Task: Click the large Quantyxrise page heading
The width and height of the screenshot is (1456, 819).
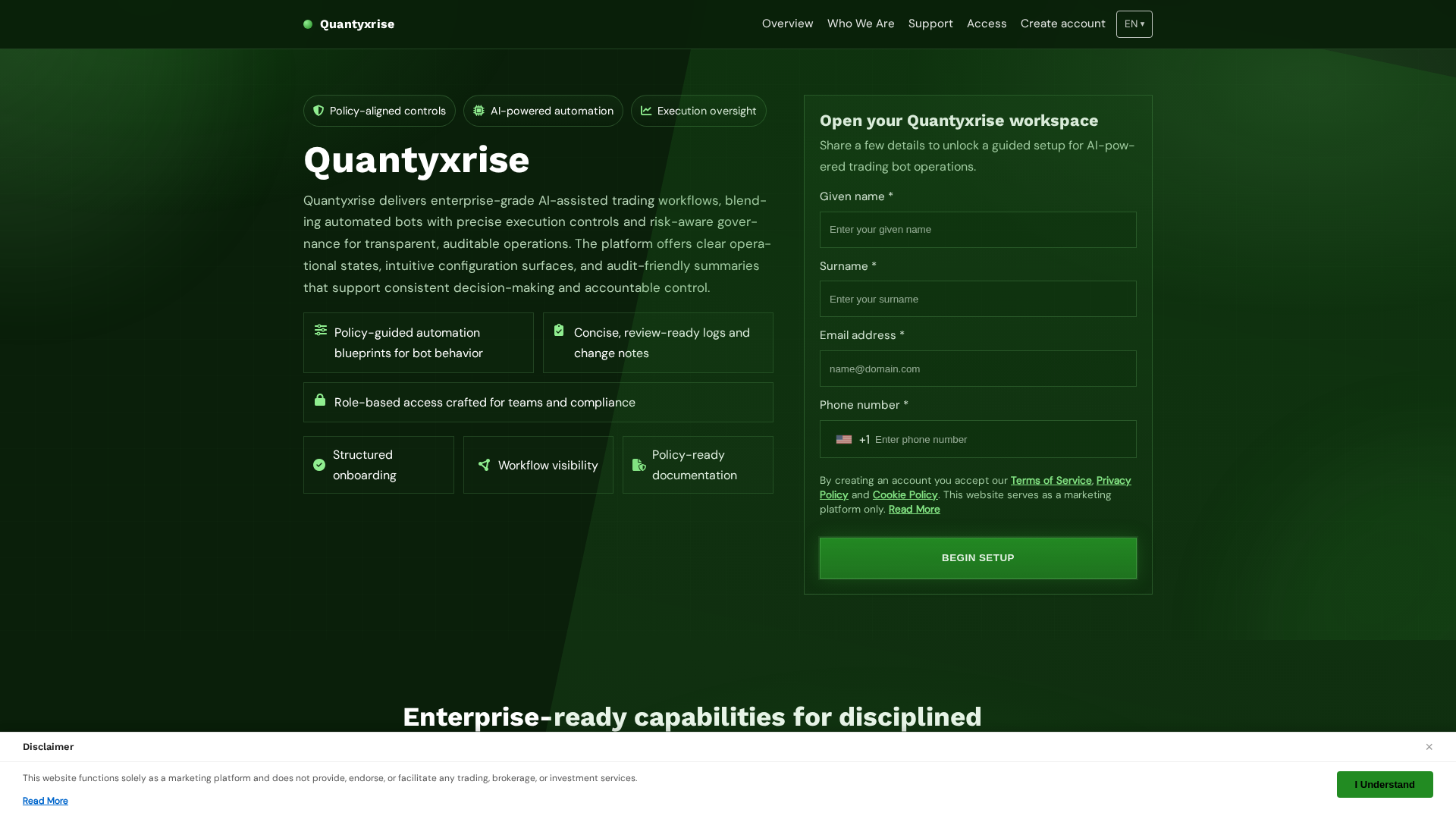Action: 416,160
